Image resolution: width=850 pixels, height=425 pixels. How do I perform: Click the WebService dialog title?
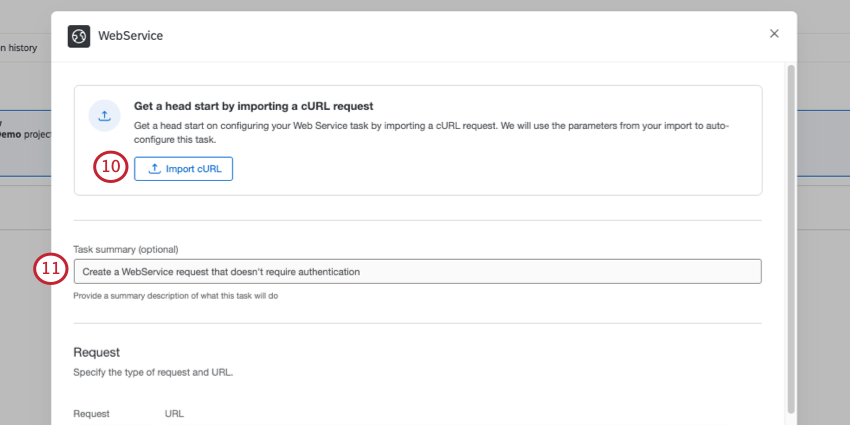point(130,36)
